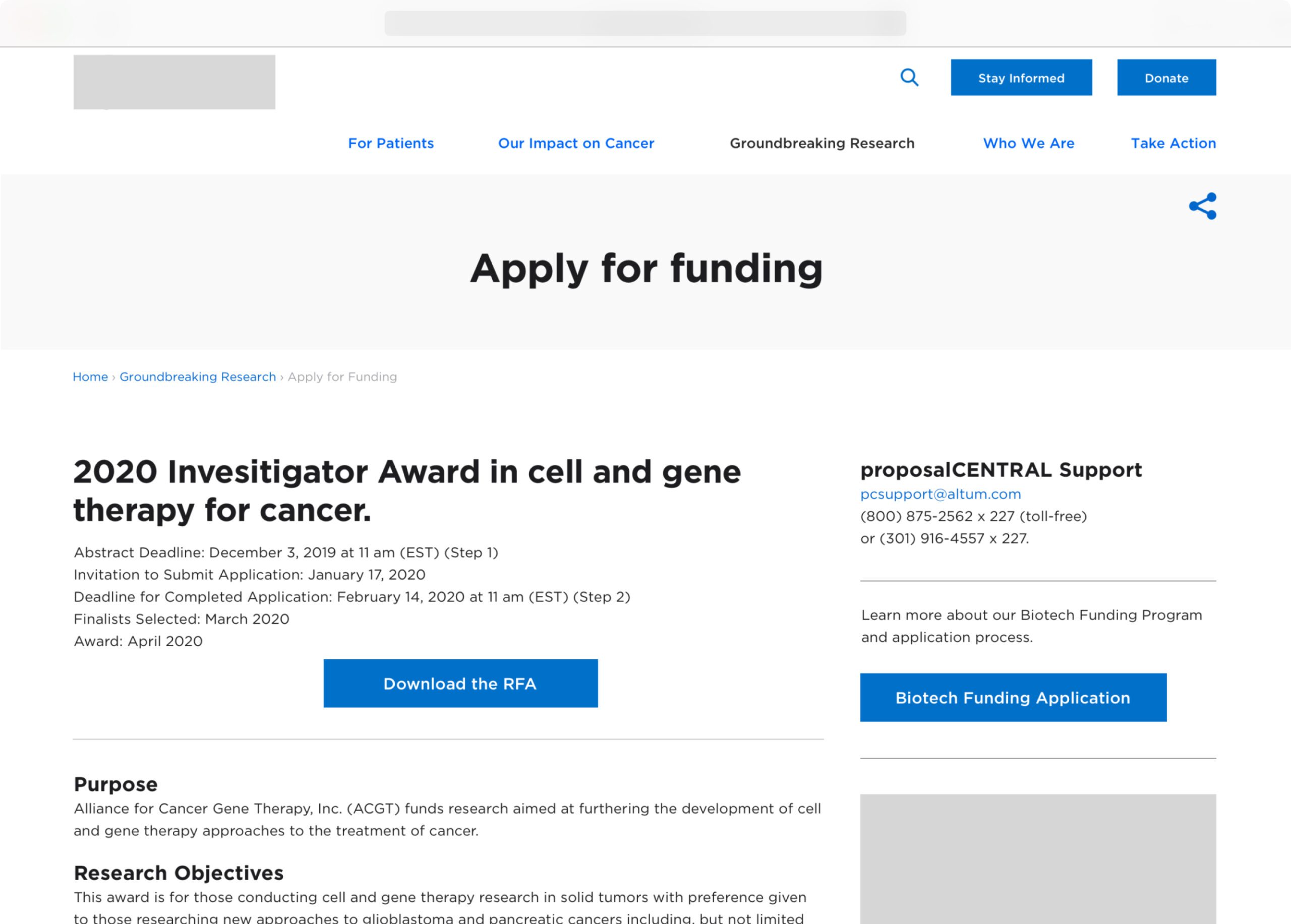The image size is (1291, 924).
Task: Click the Apply for funding page heading
Action: tap(646, 268)
